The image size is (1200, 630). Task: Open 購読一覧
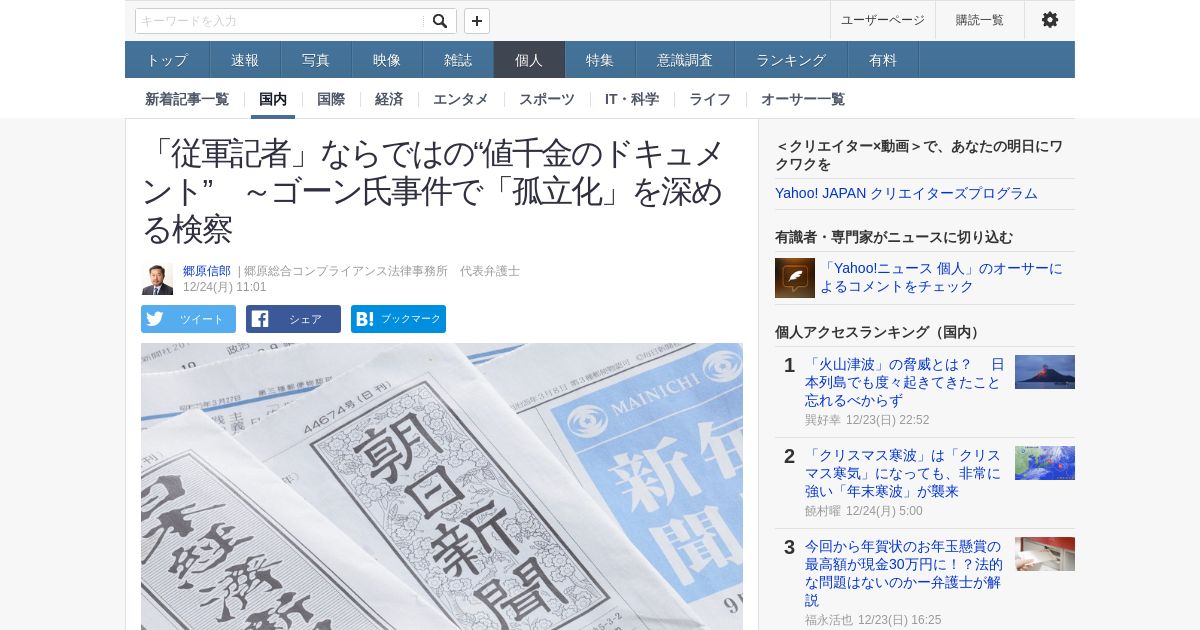click(980, 20)
